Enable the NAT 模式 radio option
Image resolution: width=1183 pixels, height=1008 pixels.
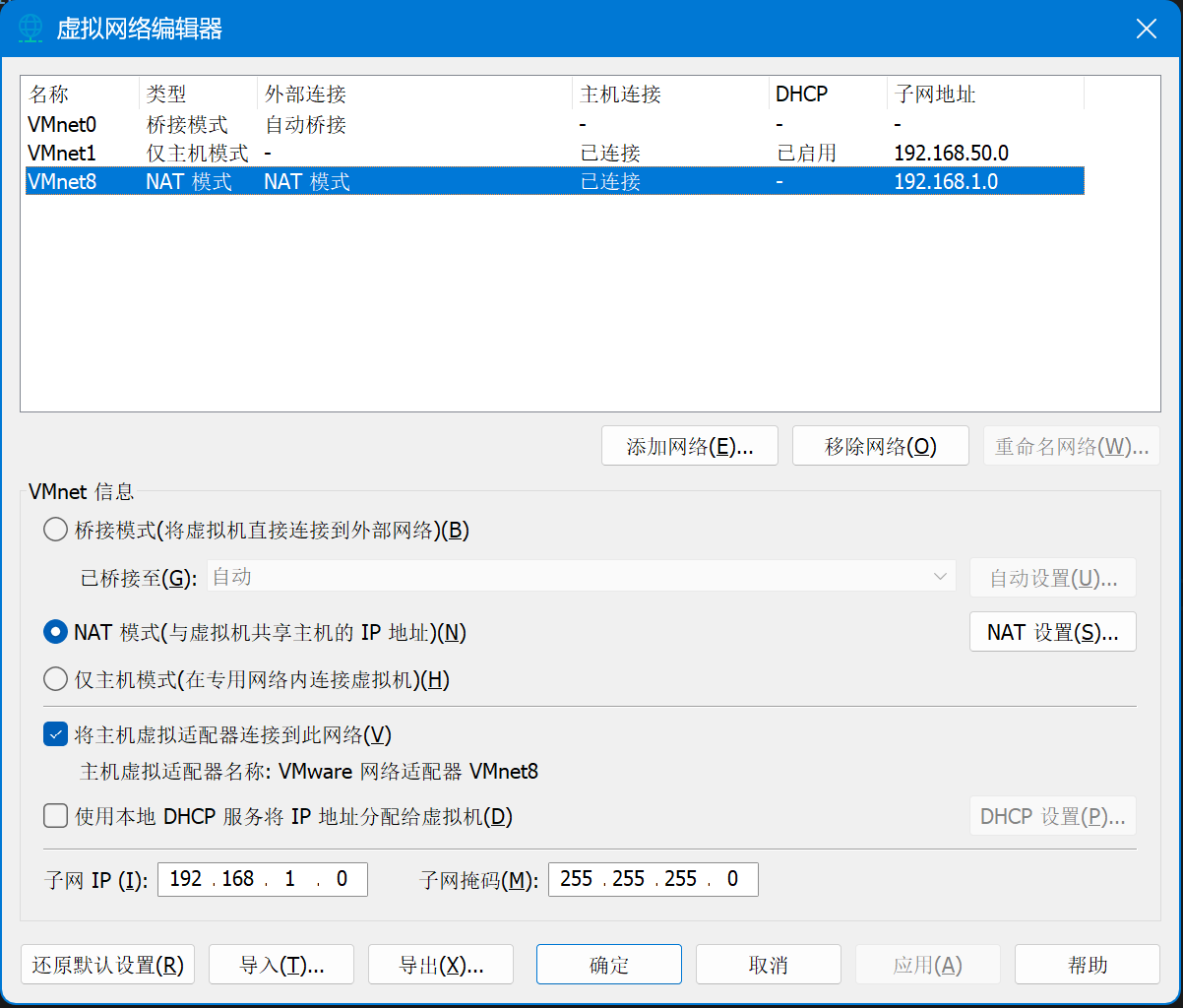55,631
